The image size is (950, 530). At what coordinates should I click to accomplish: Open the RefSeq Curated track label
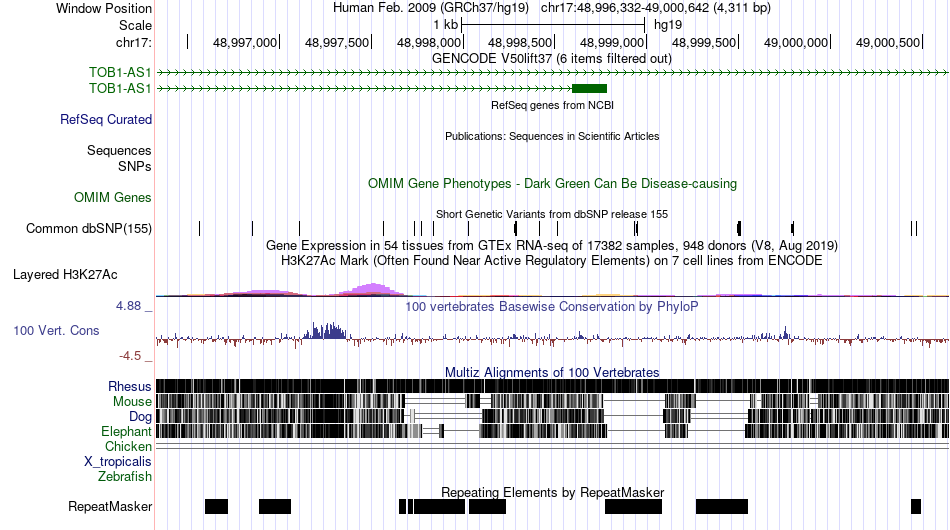106,119
